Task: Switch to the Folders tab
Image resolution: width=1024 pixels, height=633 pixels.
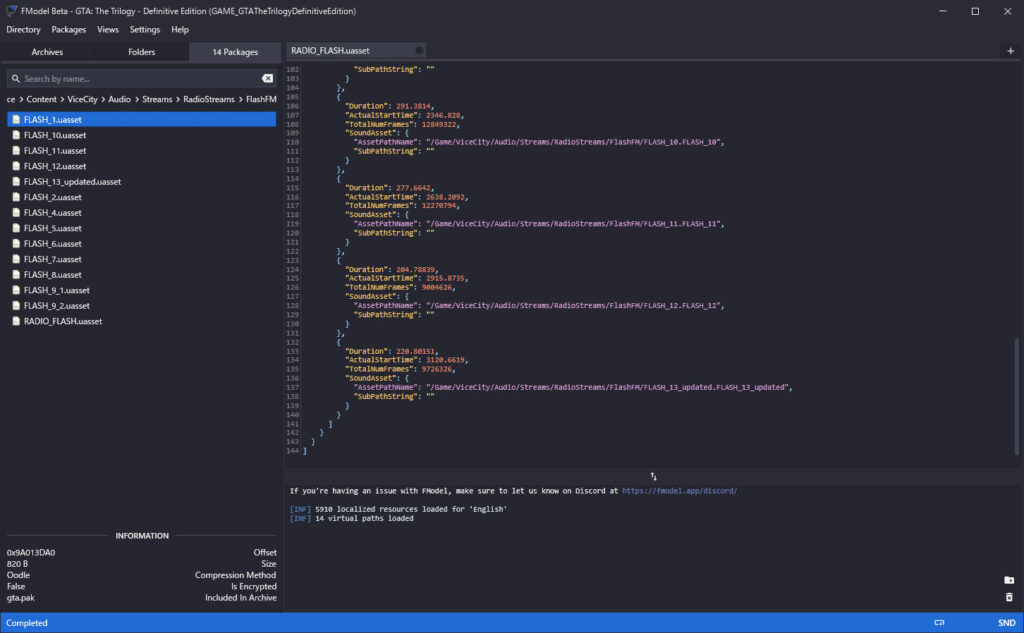Action: (x=141, y=52)
